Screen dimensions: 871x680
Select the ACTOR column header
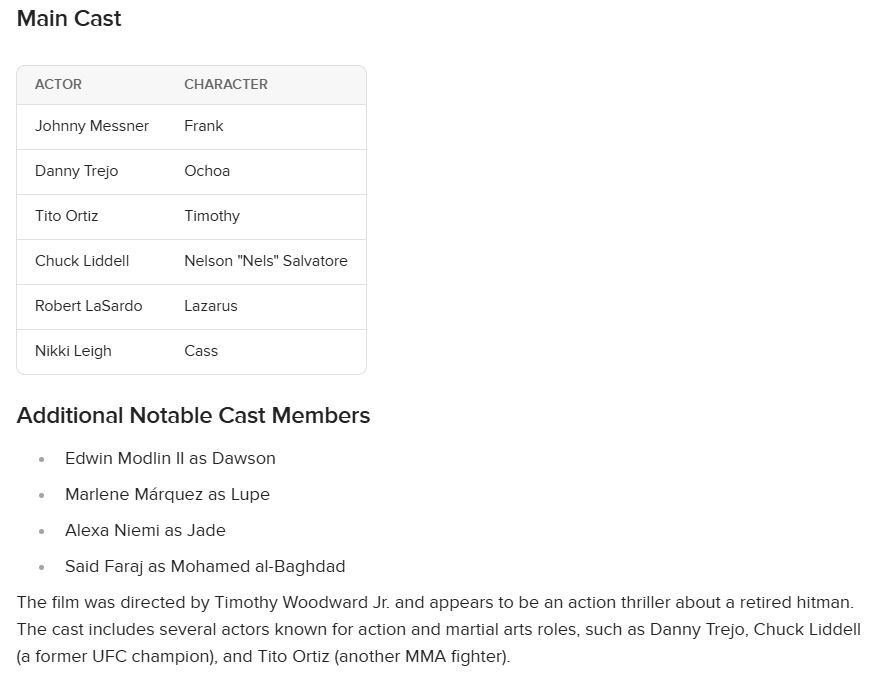pos(58,84)
